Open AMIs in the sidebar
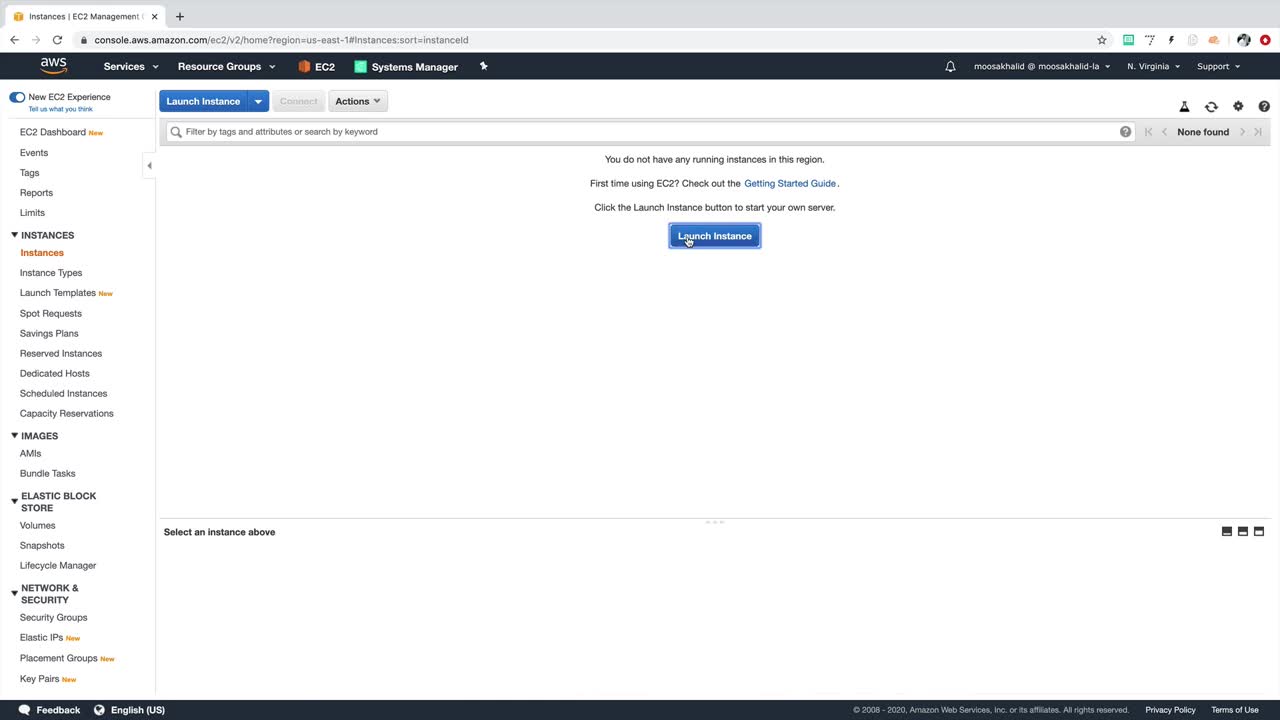Screen dimensions: 1280x720 pyautogui.click(x=31, y=454)
